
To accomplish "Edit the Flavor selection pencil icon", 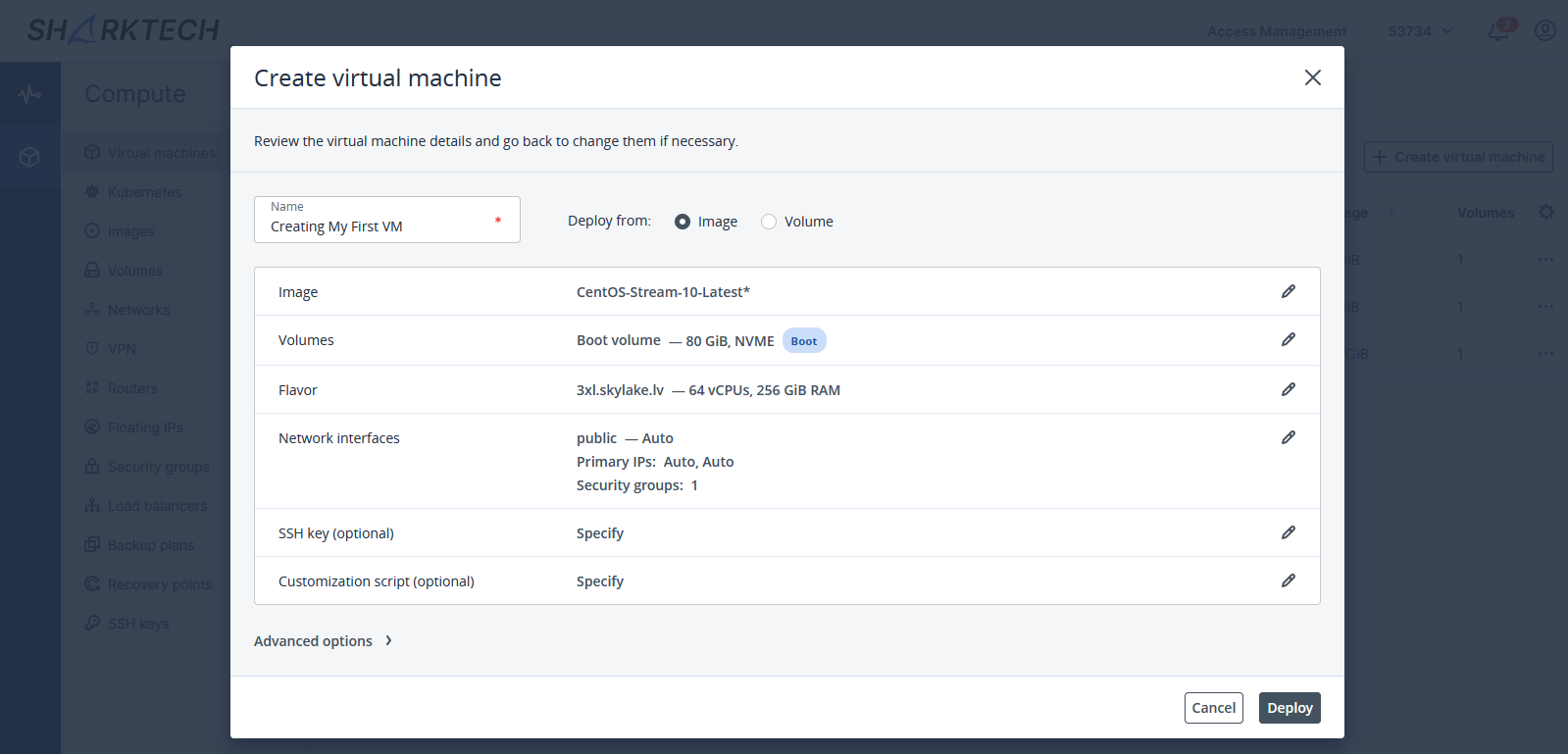I will tap(1288, 389).
